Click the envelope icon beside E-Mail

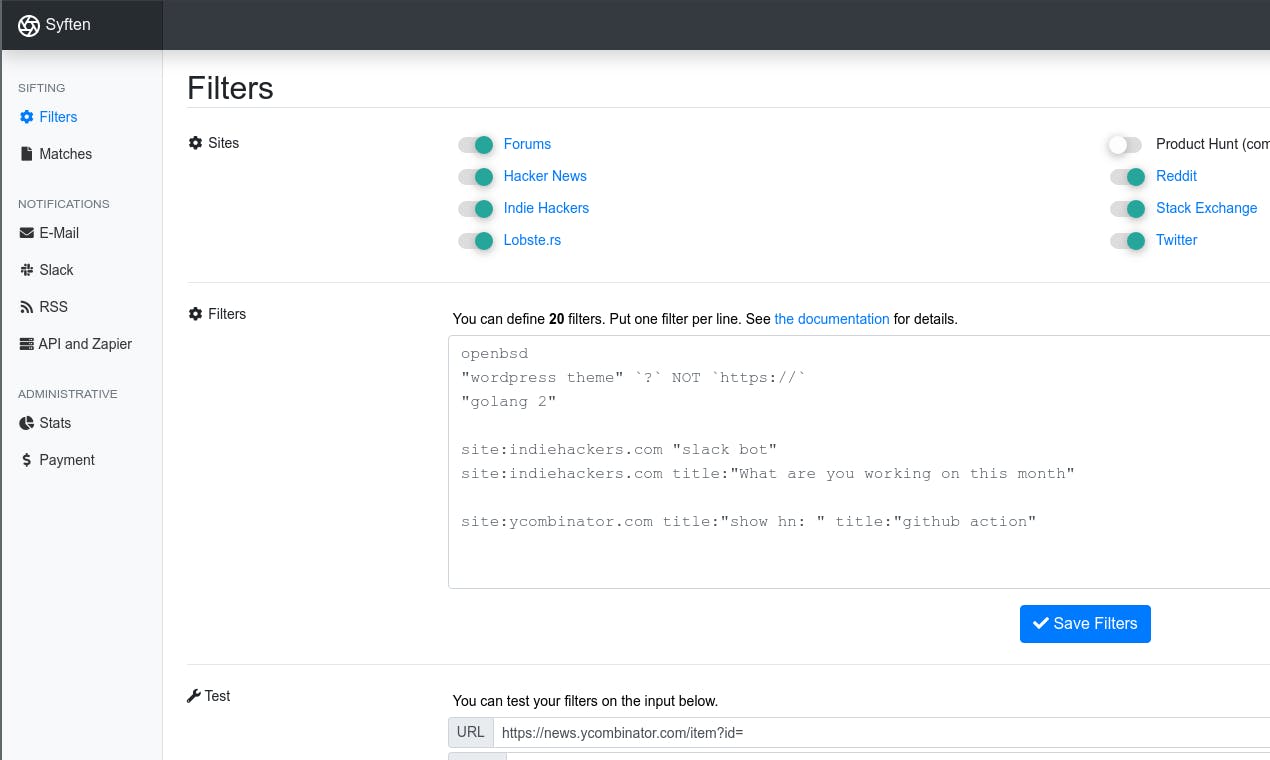(x=27, y=233)
